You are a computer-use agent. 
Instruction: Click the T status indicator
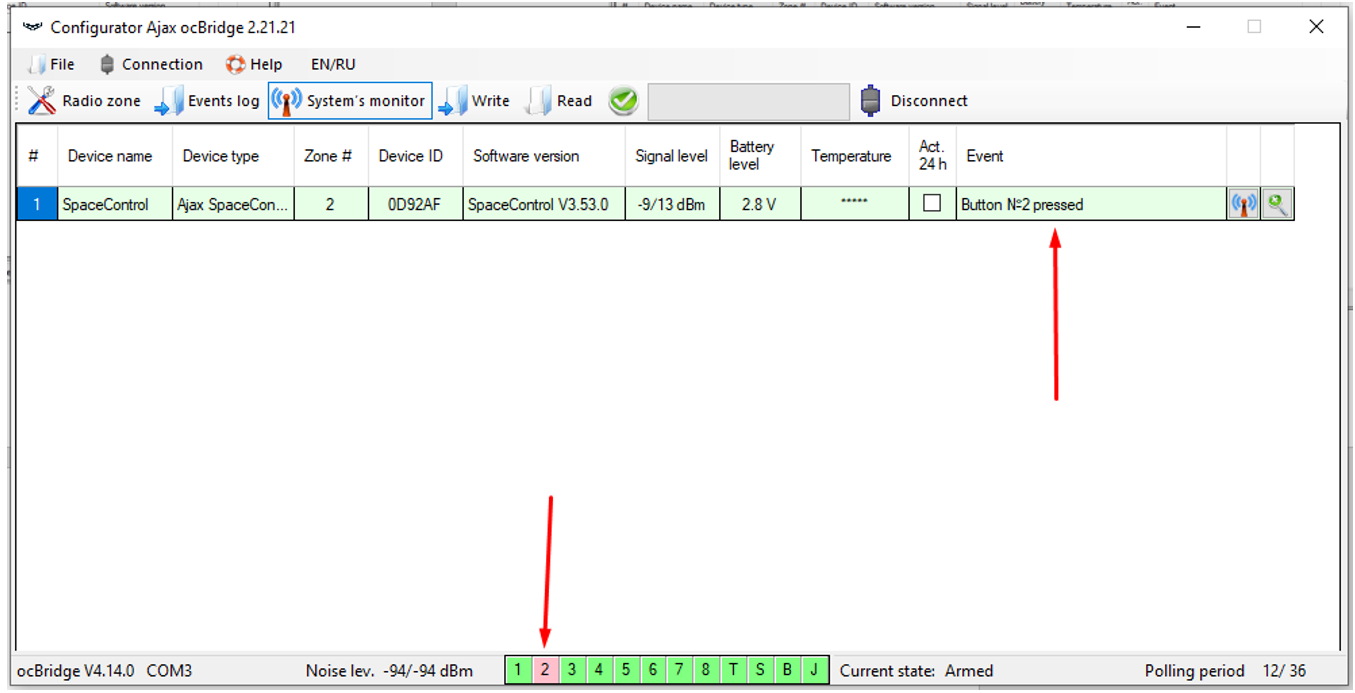733,670
